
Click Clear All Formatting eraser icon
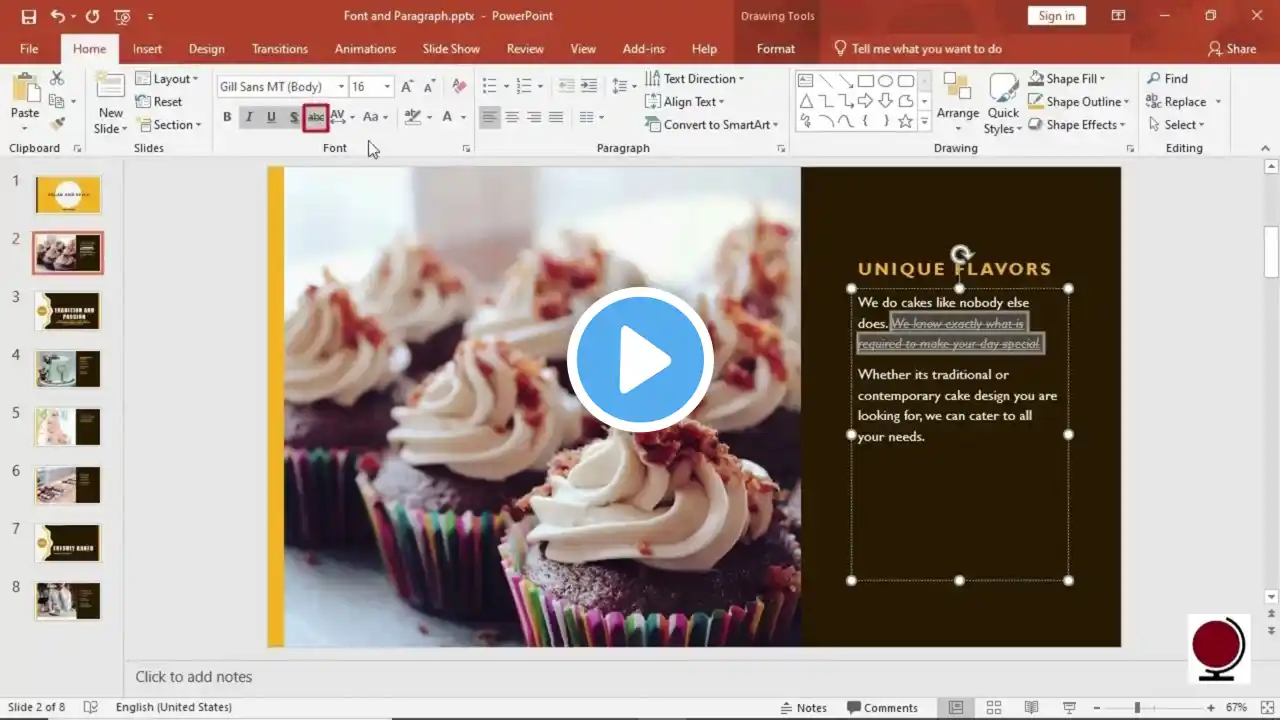coord(459,87)
